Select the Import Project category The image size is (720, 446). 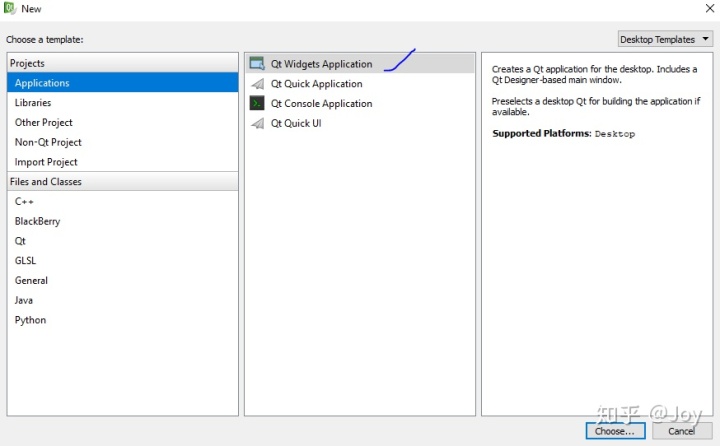(x=123, y=162)
